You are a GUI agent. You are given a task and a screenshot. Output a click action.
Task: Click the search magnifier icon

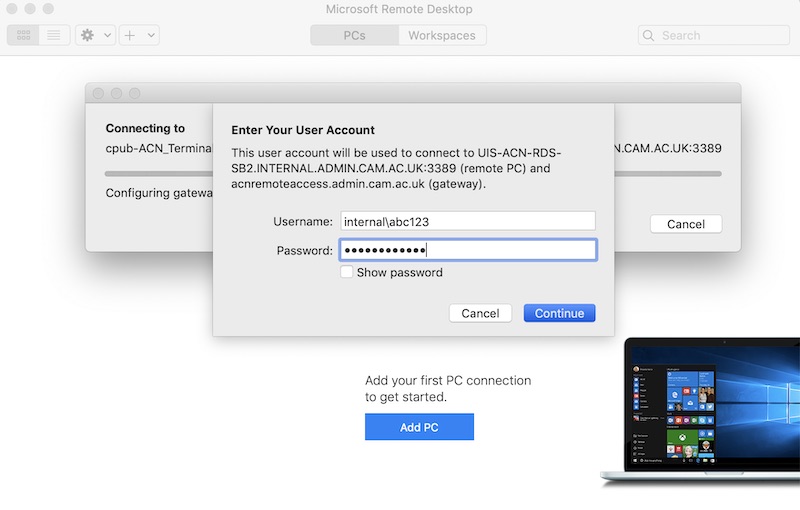click(648, 35)
